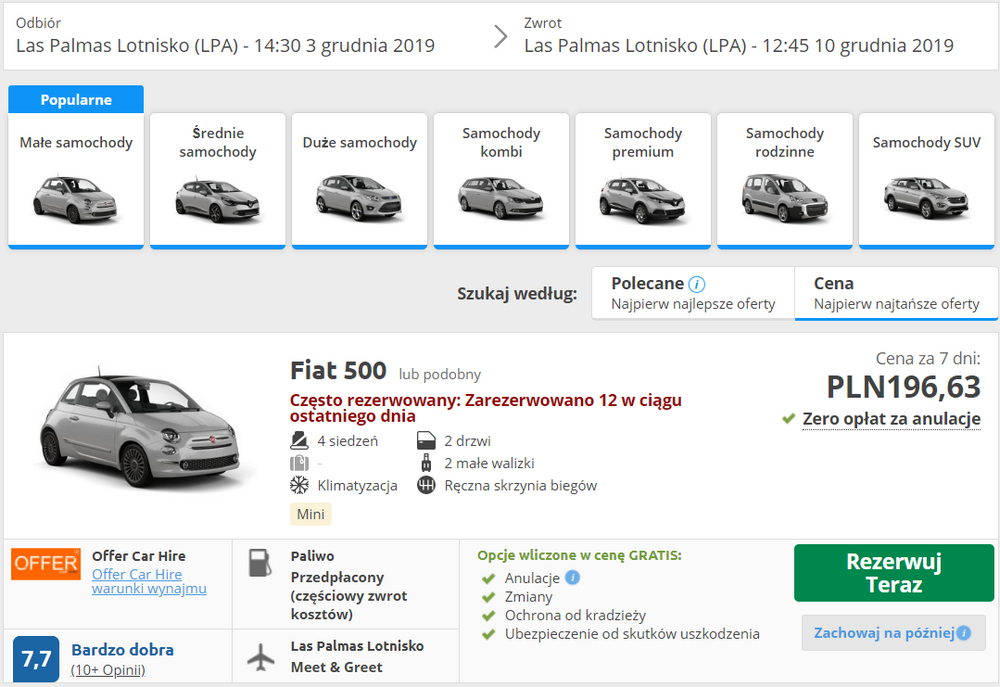Viewport: 1000px width, 687px height.
Task: Click the 7,7 rating badge
Action: point(36,658)
